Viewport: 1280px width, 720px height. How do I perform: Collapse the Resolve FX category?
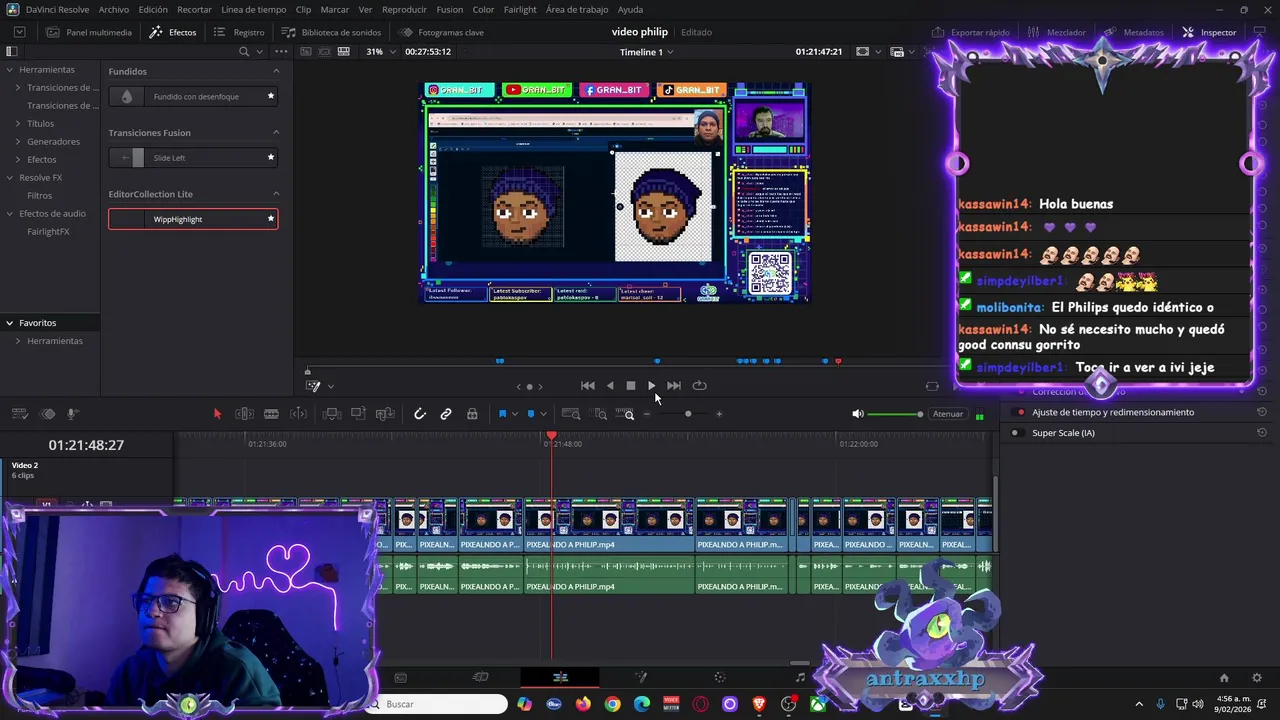click(9, 178)
